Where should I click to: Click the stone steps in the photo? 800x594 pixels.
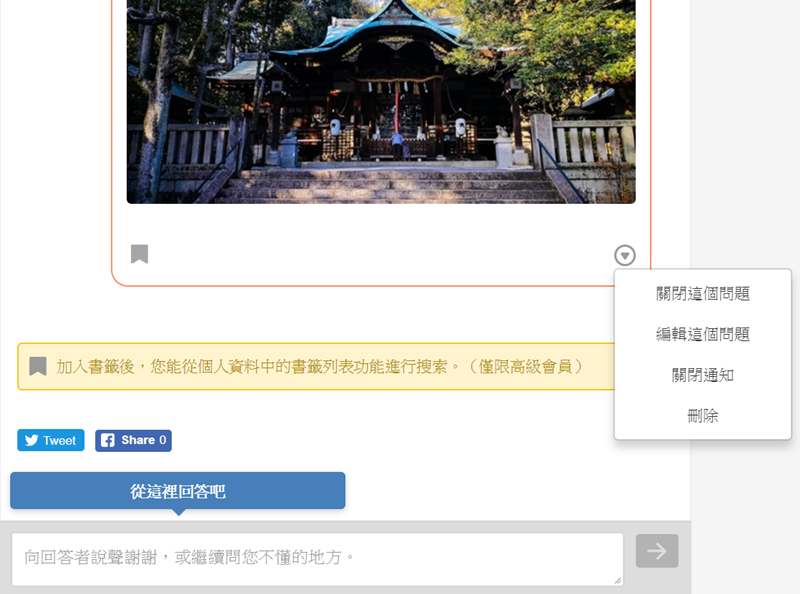[x=388, y=185]
